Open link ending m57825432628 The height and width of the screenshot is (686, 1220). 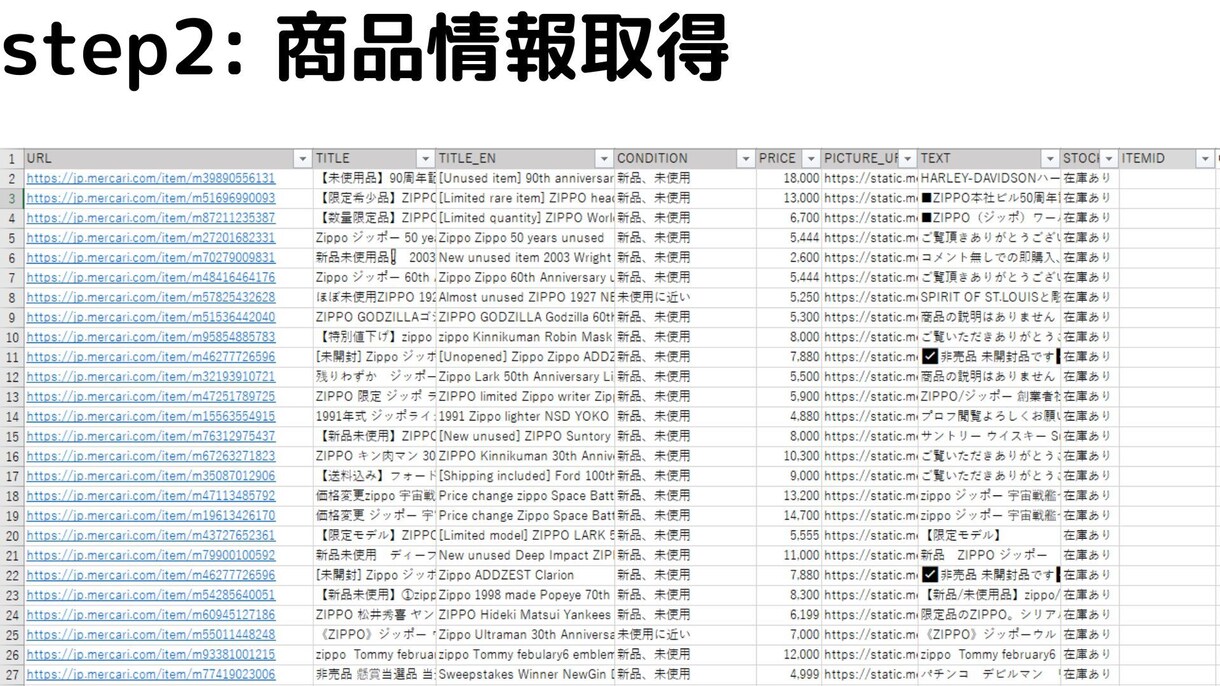pos(151,297)
